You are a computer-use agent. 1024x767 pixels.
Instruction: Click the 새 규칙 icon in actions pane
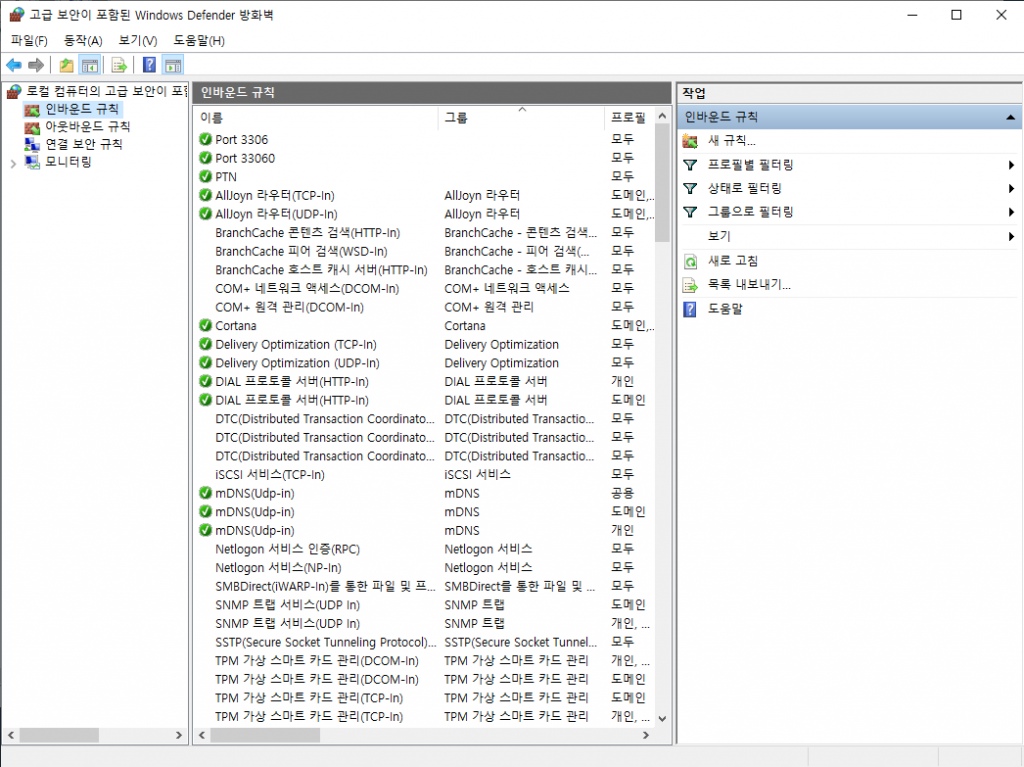pyautogui.click(x=690, y=140)
